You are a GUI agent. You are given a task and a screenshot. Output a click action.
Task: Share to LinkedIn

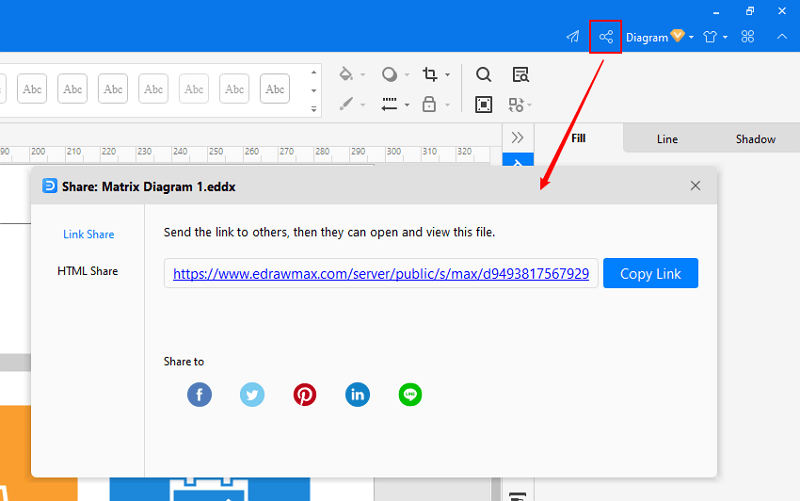(x=358, y=394)
